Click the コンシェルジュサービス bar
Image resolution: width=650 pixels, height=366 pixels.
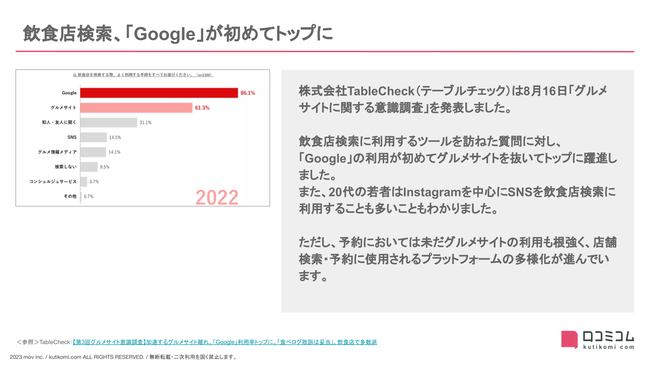coord(84,182)
